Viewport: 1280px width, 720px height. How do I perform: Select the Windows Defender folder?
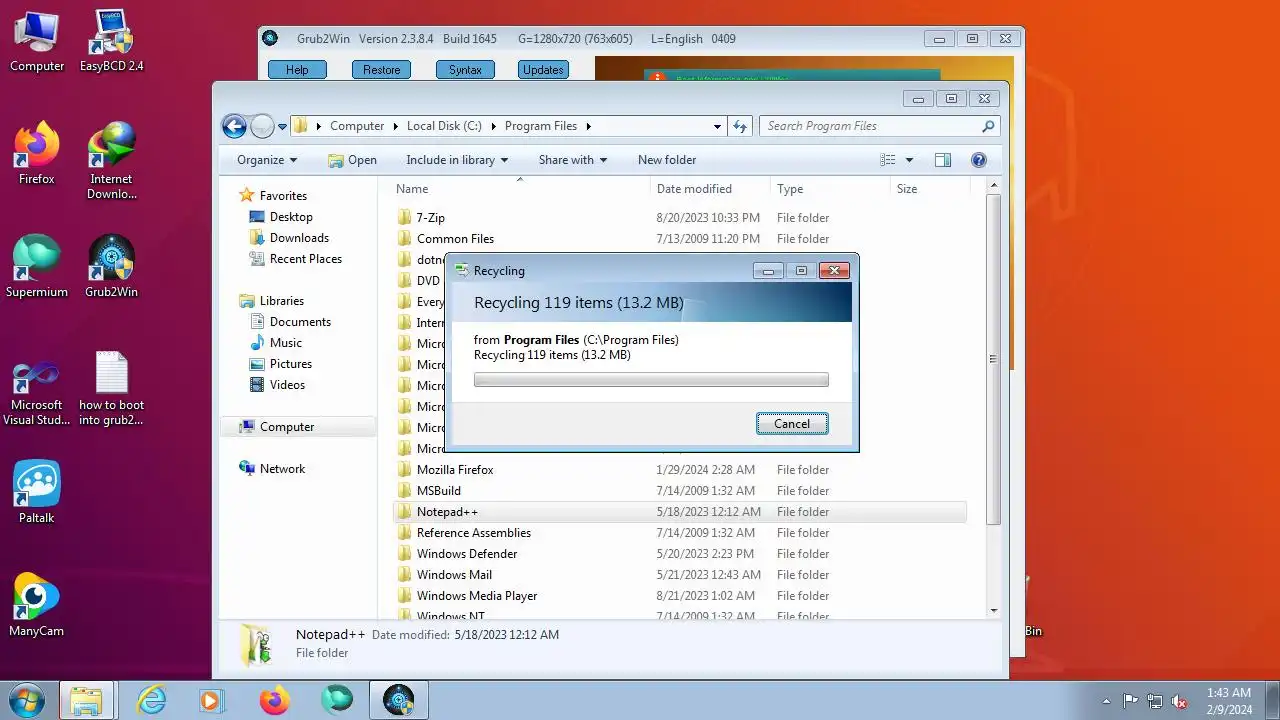(x=467, y=554)
